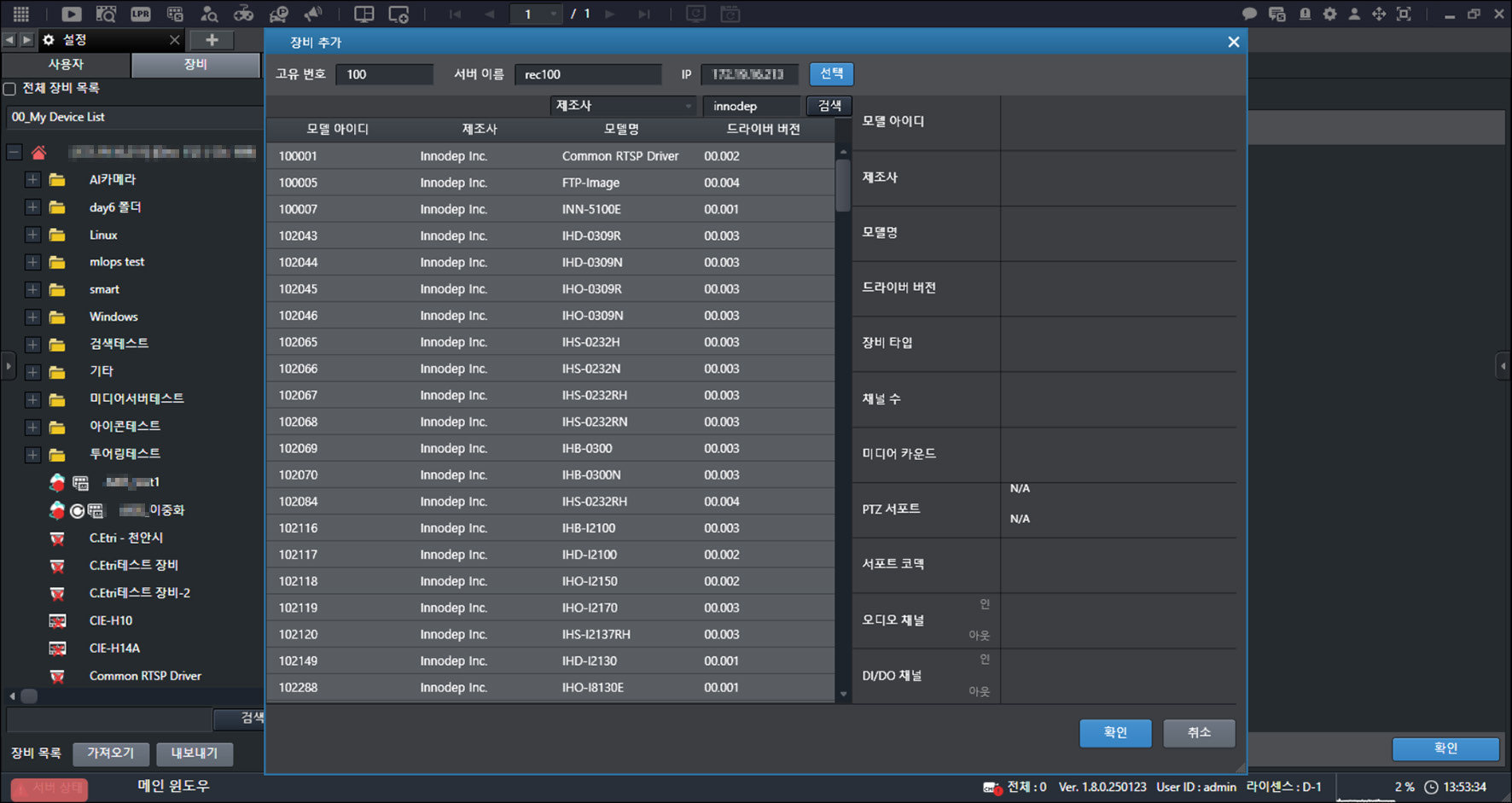Viewport: 1512px width, 803px height.
Task: Click the model list vertical scrollbar
Action: pyautogui.click(x=843, y=422)
